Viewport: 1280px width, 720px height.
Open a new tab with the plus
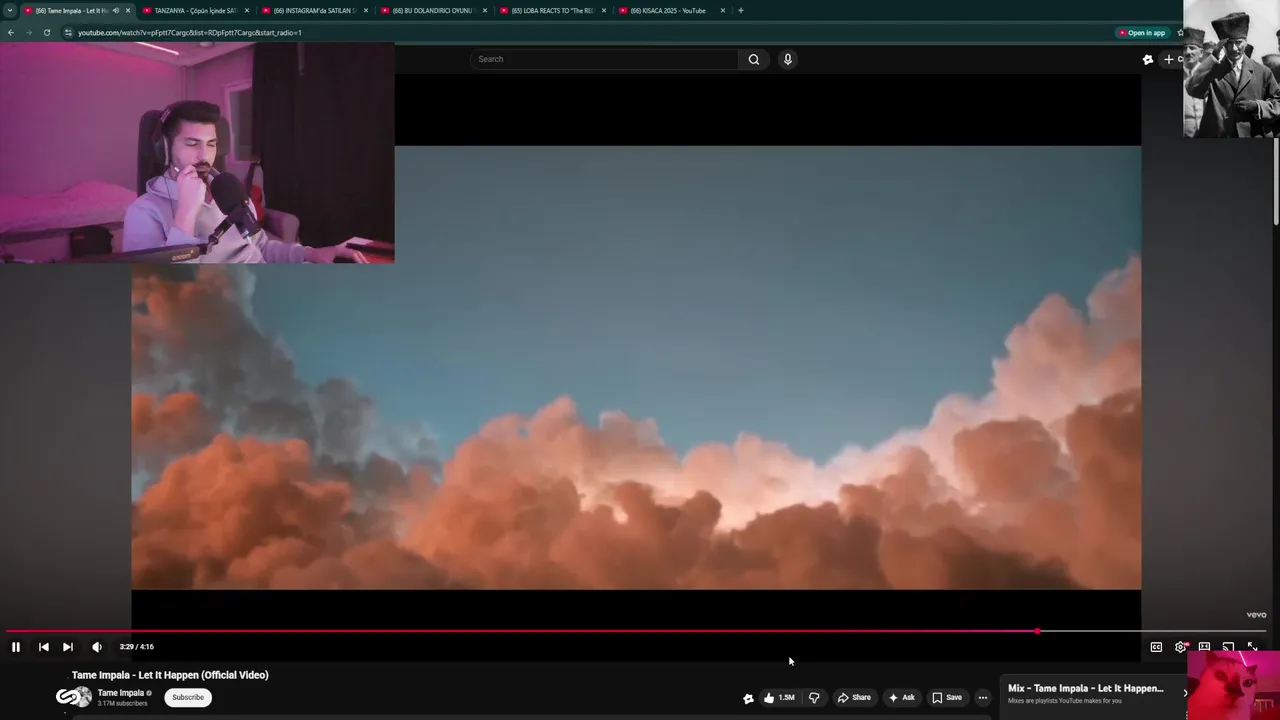point(740,10)
